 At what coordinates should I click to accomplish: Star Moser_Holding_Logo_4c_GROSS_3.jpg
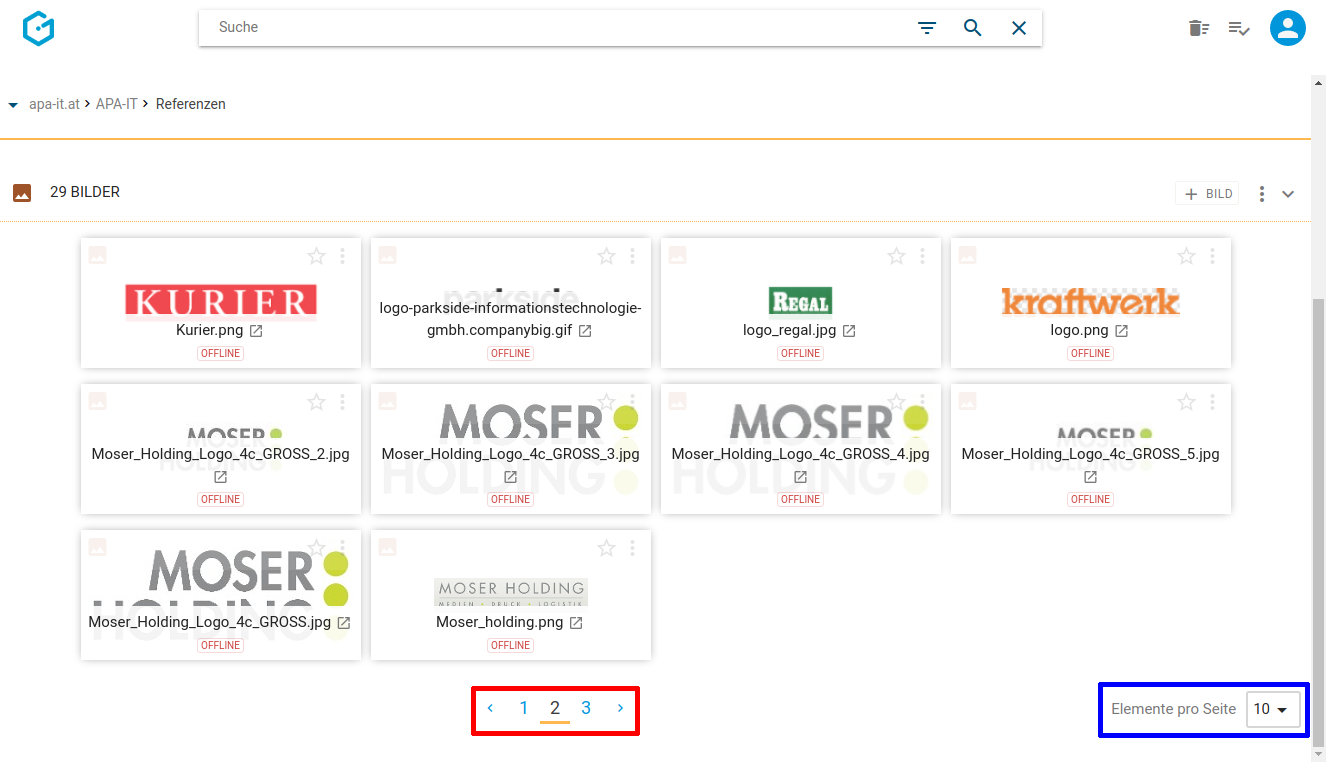[606, 402]
